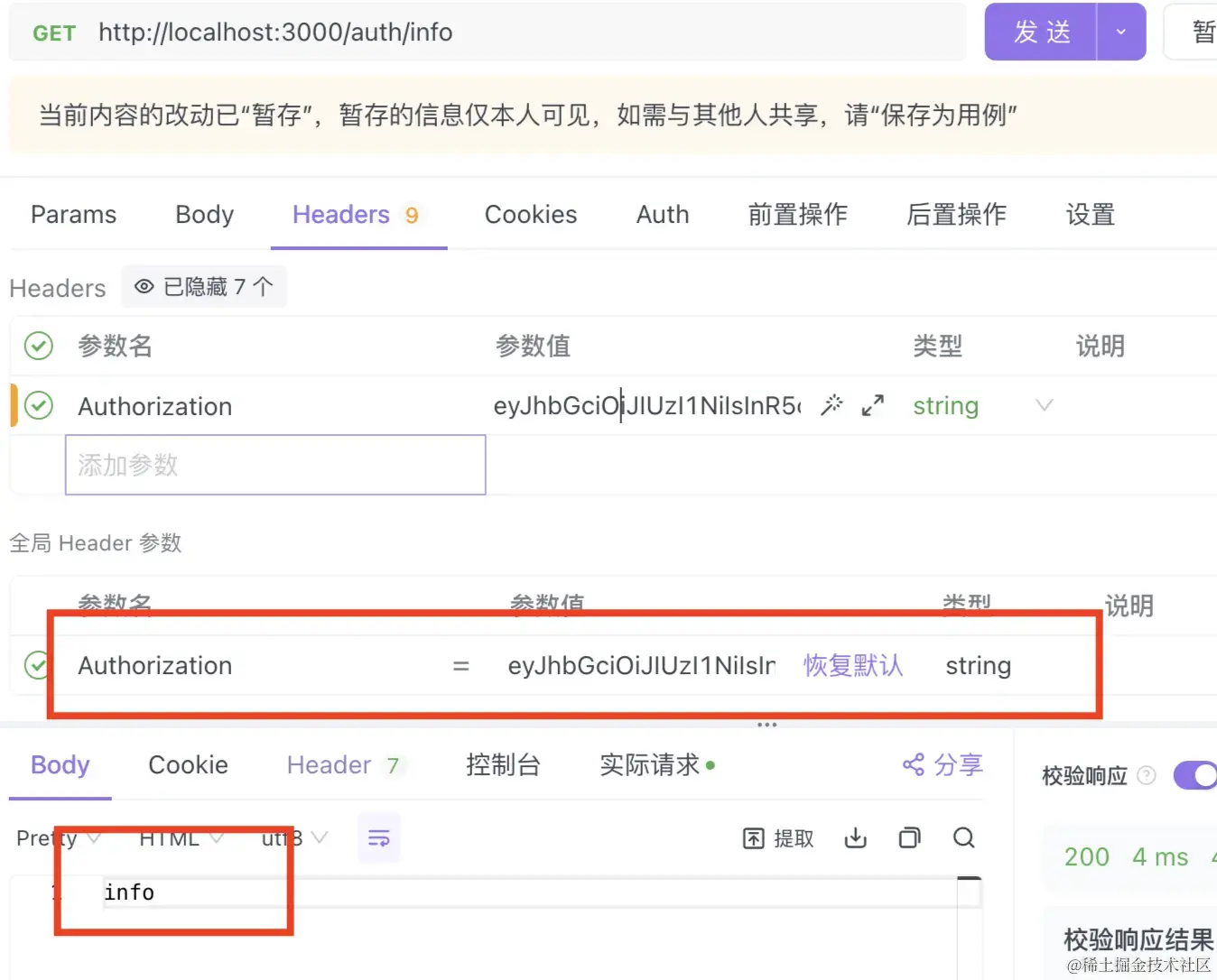The image size is (1217, 980).
Task: Click the magic wand icon in Authorization value
Action: pos(831,405)
